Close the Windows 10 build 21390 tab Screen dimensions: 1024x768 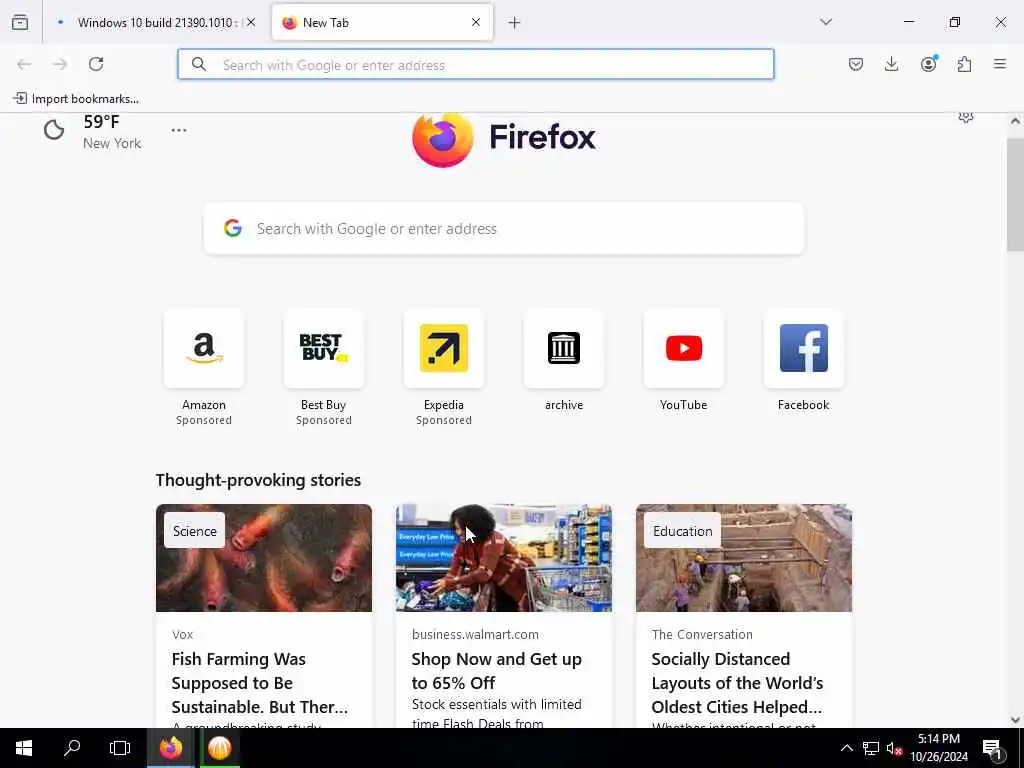point(251,22)
